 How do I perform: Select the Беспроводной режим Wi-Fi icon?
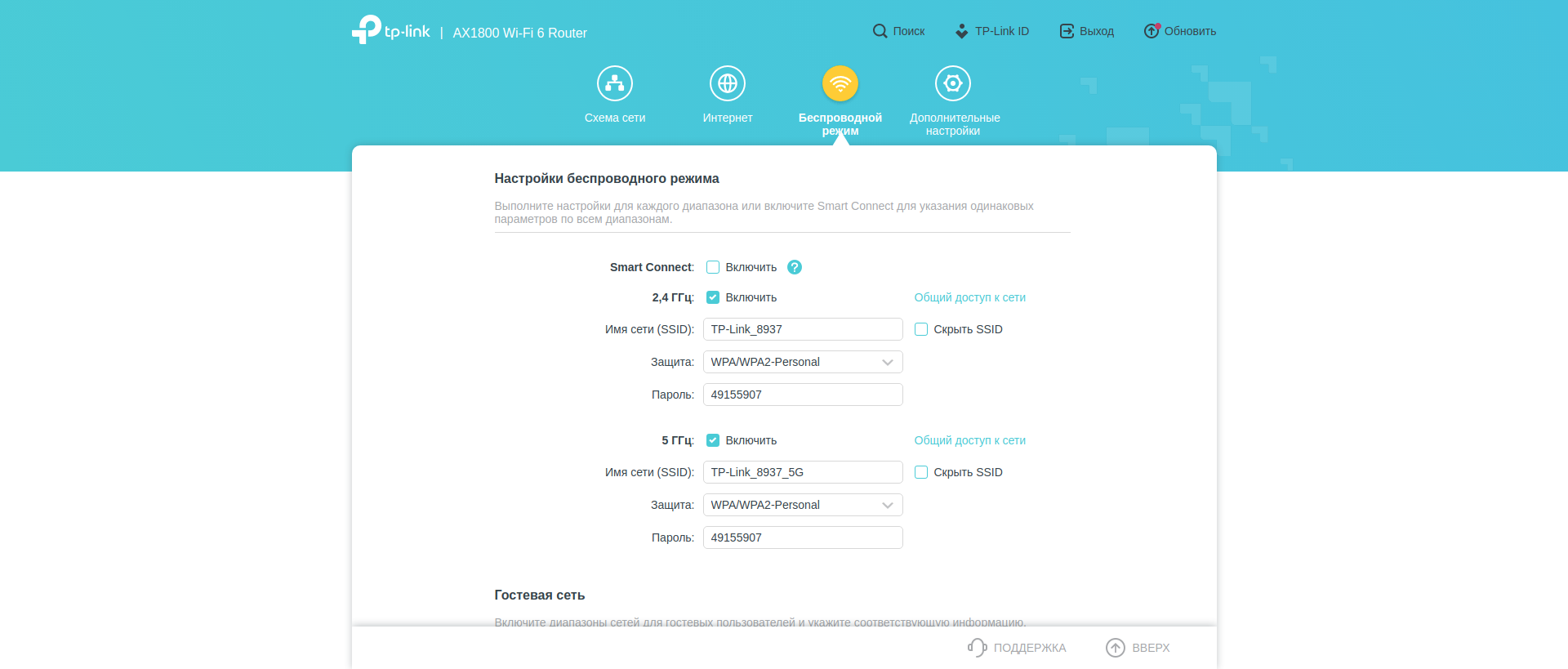pyautogui.click(x=840, y=83)
